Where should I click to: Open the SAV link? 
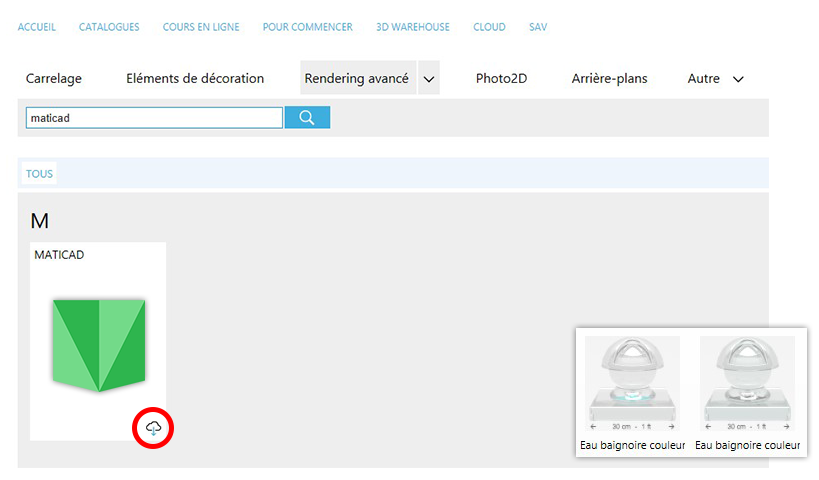pos(538,27)
